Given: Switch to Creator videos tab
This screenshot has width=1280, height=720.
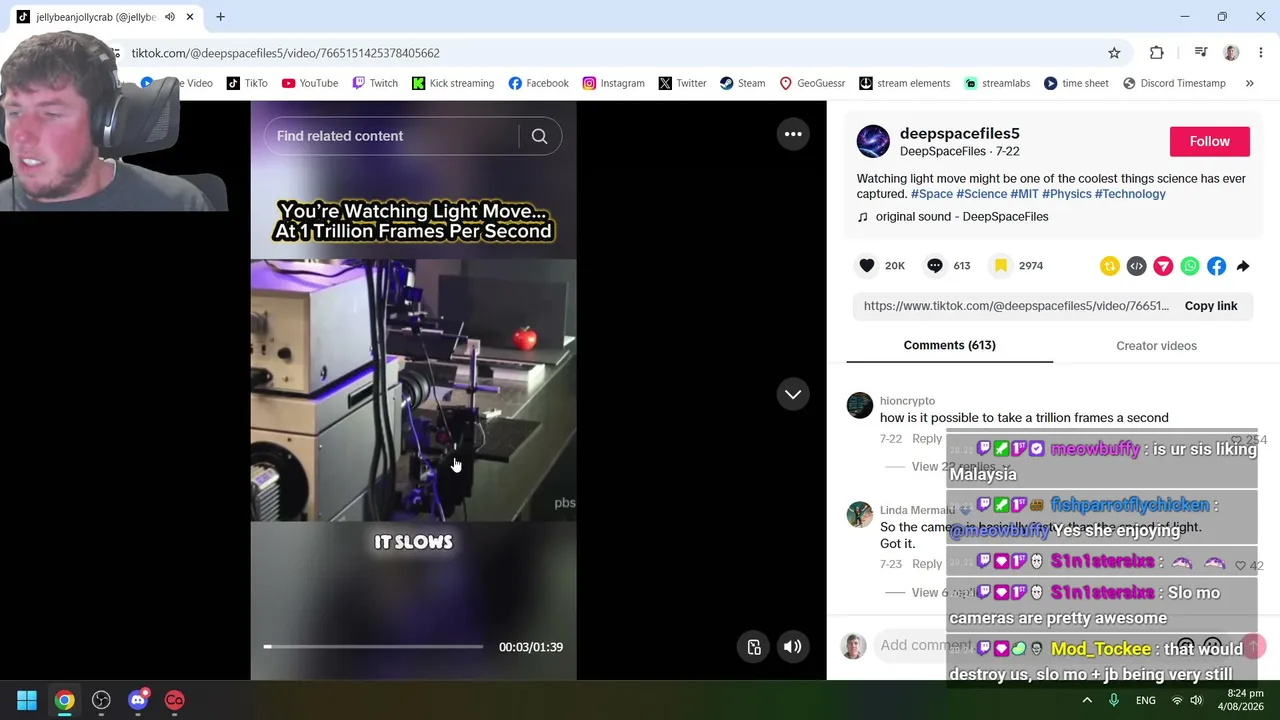Looking at the screenshot, I should point(1156,346).
